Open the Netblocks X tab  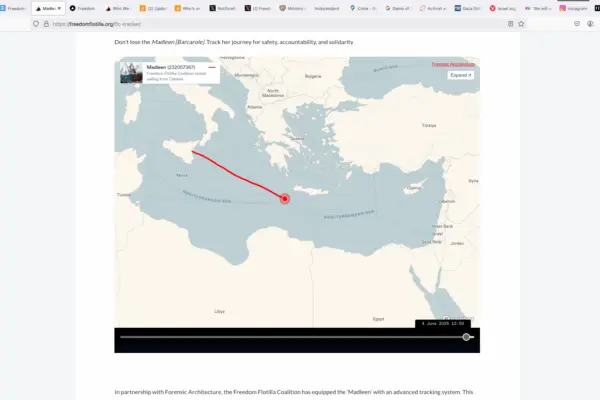(x=223, y=8)
